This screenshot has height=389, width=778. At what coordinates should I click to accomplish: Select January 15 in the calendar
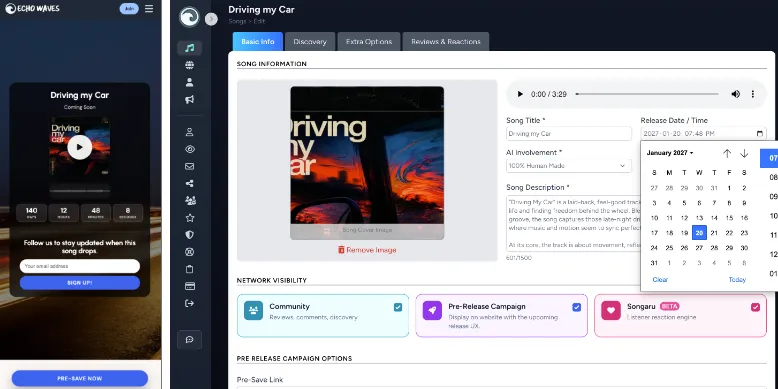coord(729,218)
